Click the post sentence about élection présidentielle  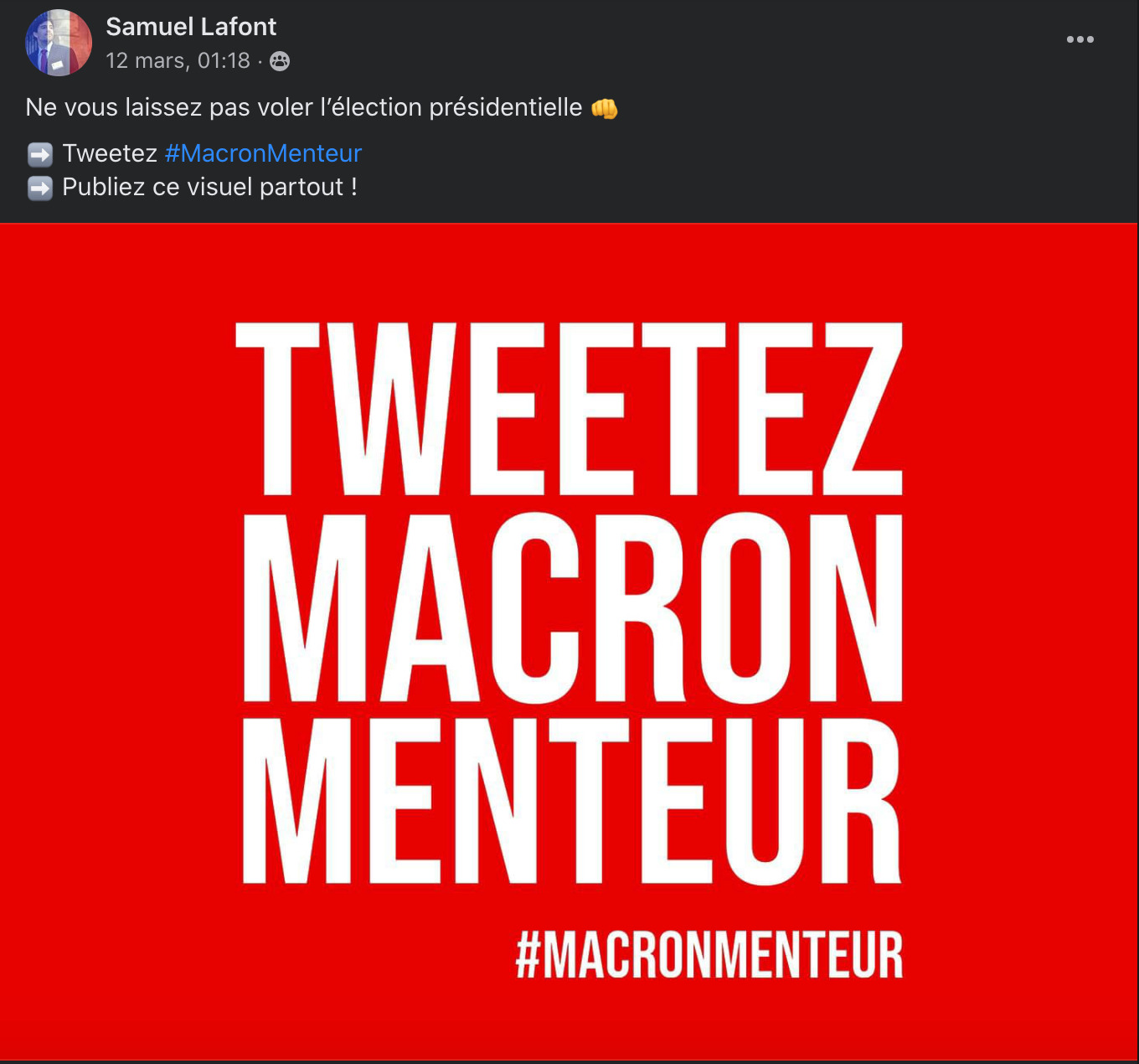304,107
